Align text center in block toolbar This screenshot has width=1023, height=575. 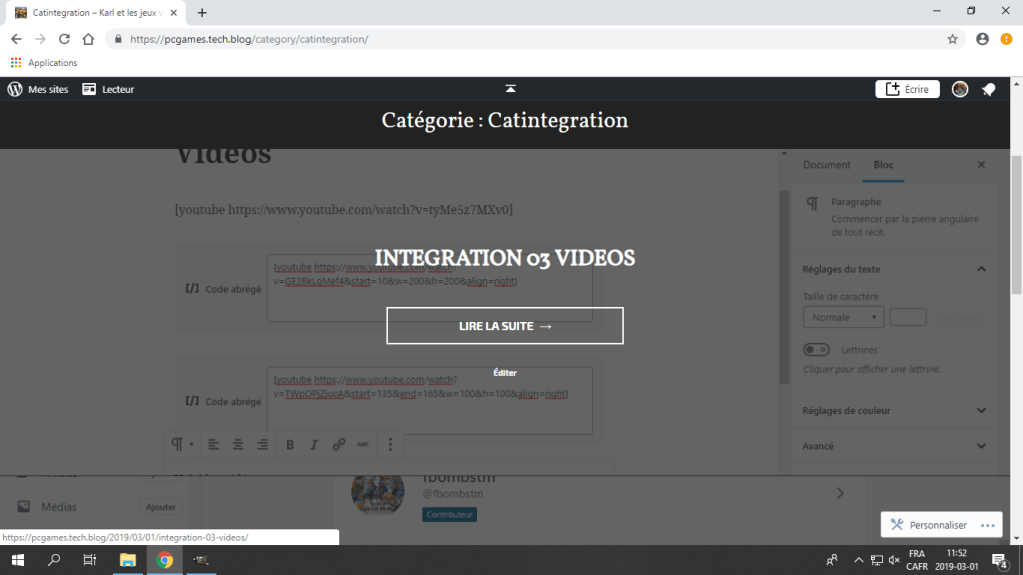click(238, 445)
